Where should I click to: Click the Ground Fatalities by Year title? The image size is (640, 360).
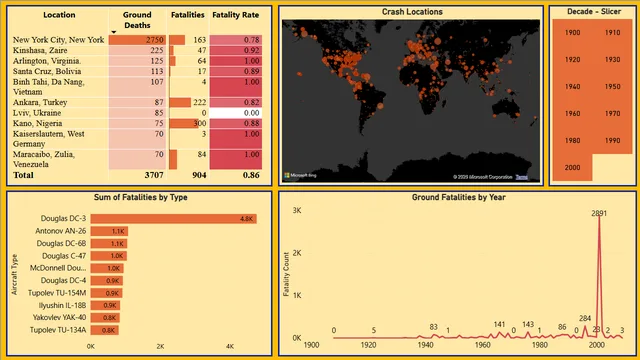(x=458, y=197)
